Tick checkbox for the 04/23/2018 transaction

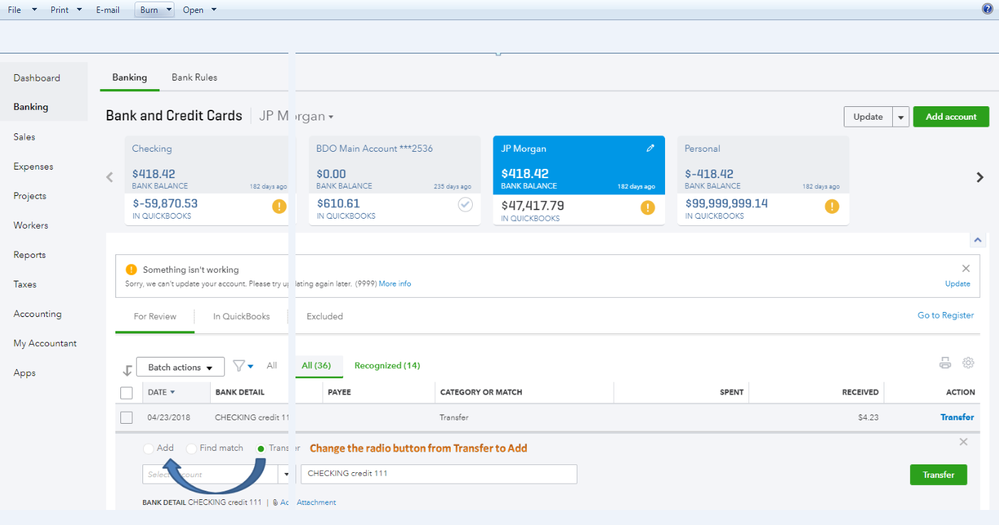(126, 417)
